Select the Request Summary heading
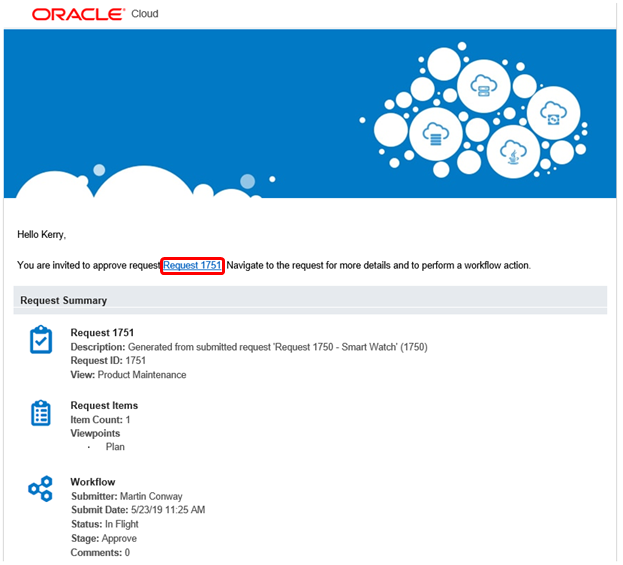 [64, 300]
